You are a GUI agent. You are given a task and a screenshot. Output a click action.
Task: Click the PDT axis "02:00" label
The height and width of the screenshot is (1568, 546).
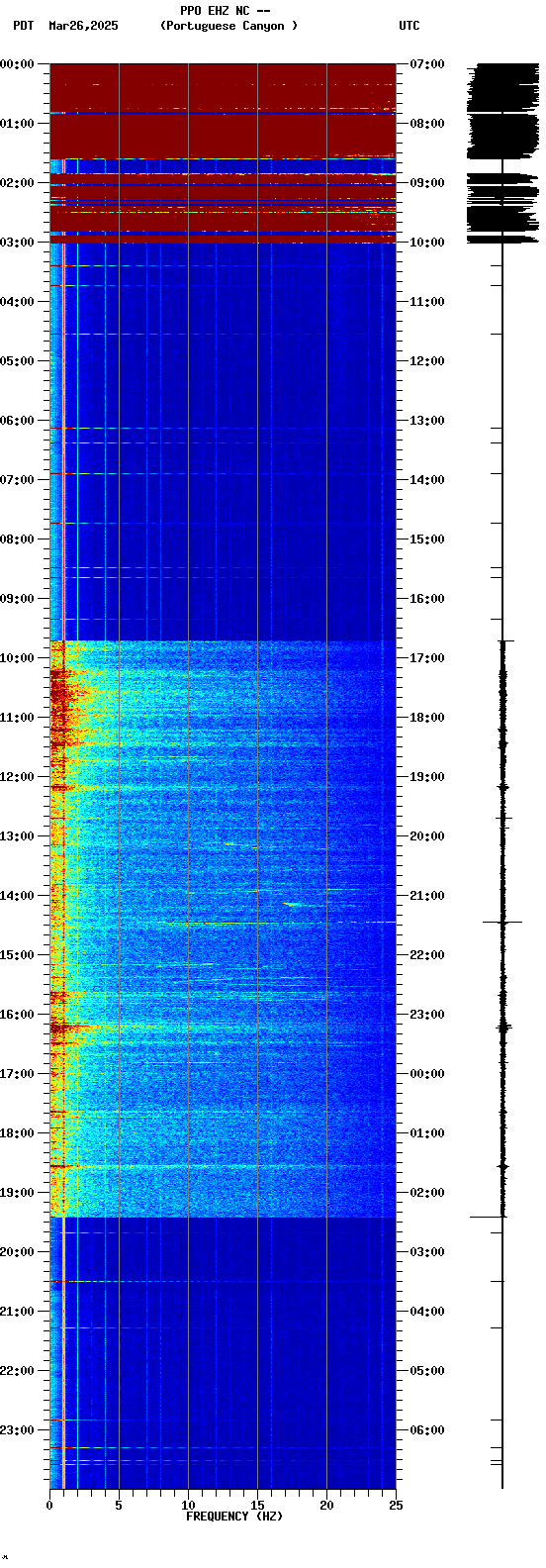point(18,183)
